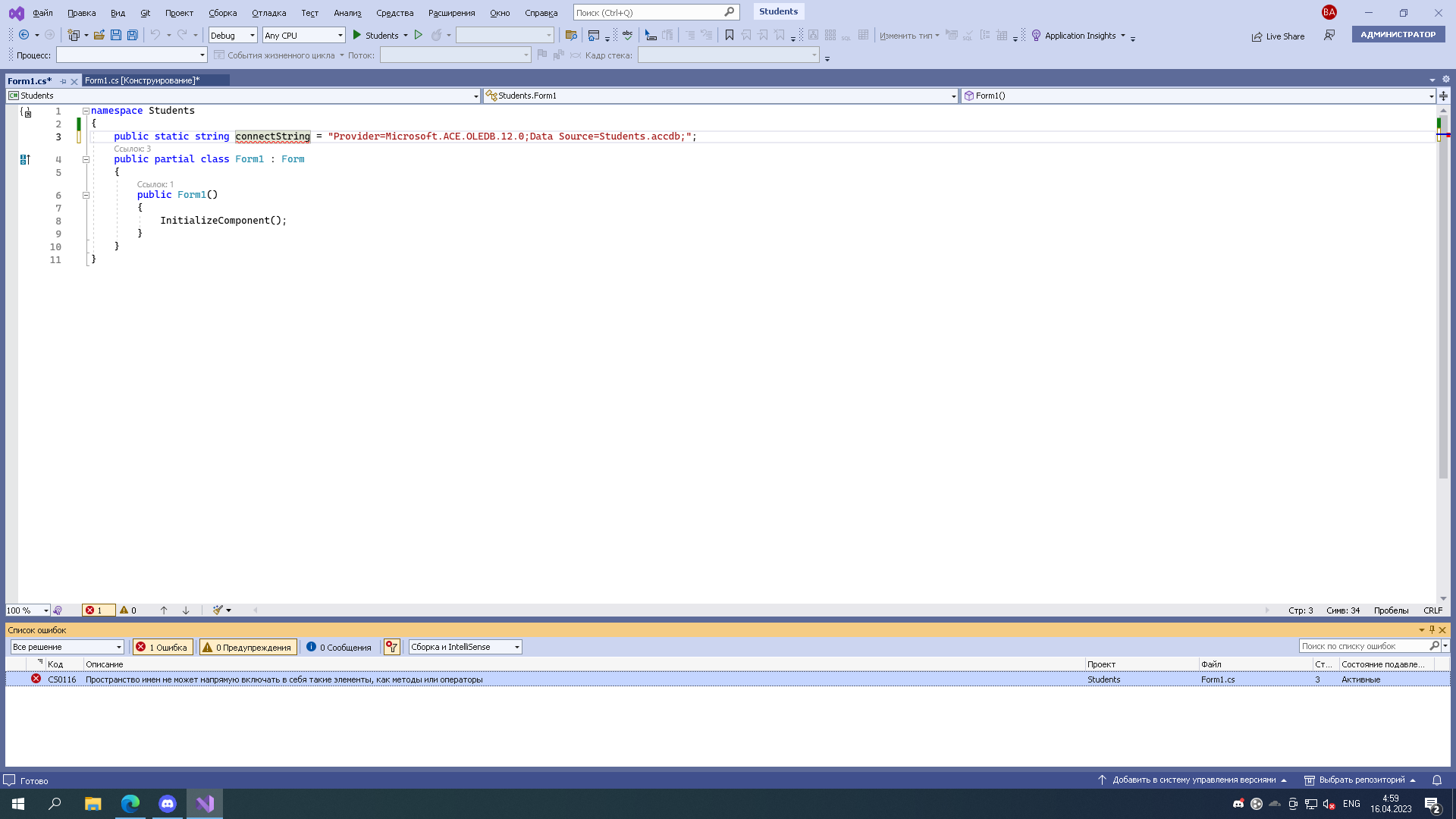The height and width of the screenshot is (819, 1456).
Task: Toggle the 0 Предупреждения warnings filter
Action: [248, 647]
